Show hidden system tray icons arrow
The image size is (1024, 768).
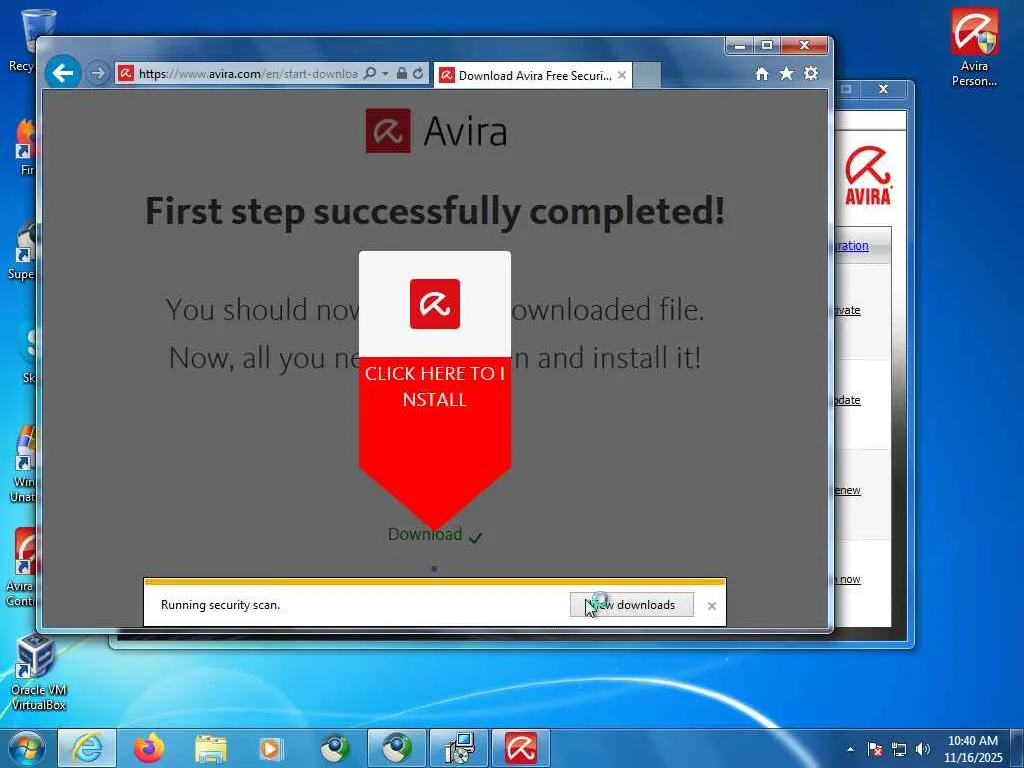point(850,749)
